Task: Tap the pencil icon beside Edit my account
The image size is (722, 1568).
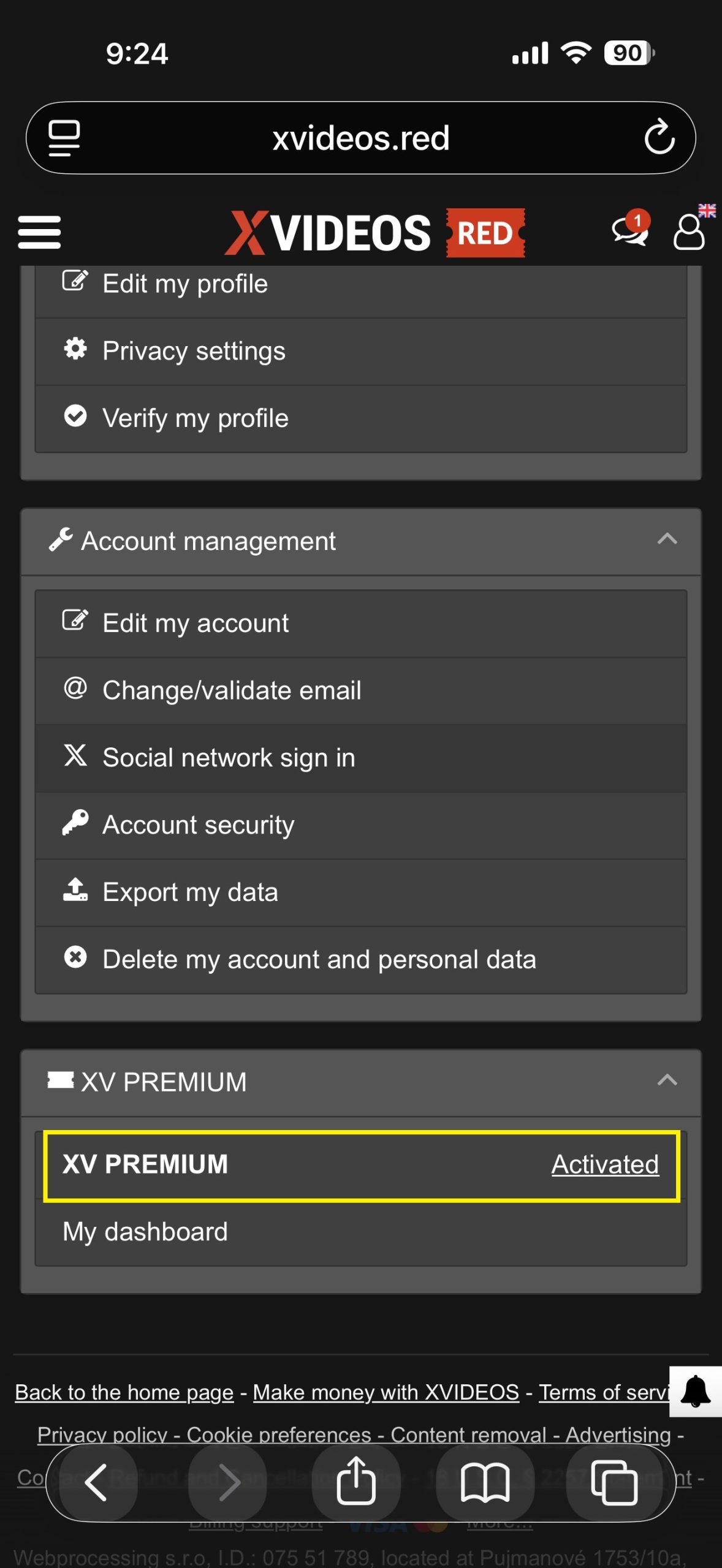Action: coord(75,620)
